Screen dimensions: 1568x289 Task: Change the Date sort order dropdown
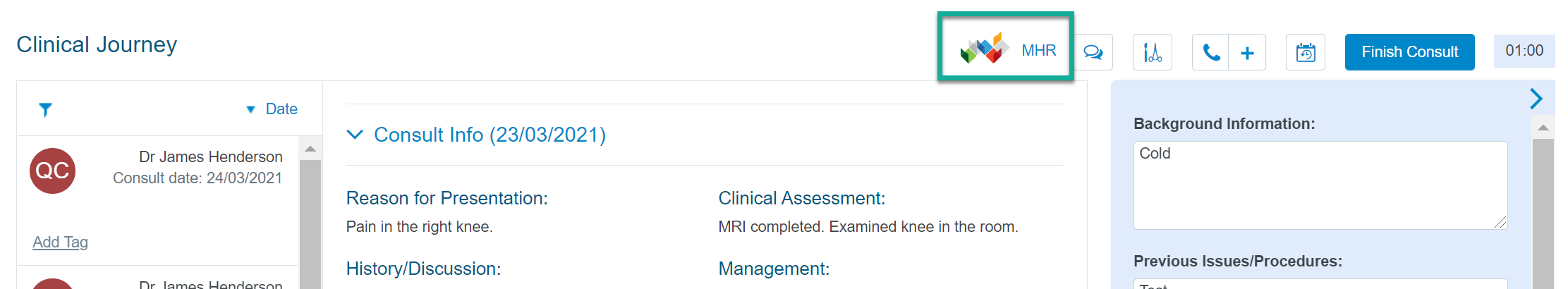[x=272, y=109]
